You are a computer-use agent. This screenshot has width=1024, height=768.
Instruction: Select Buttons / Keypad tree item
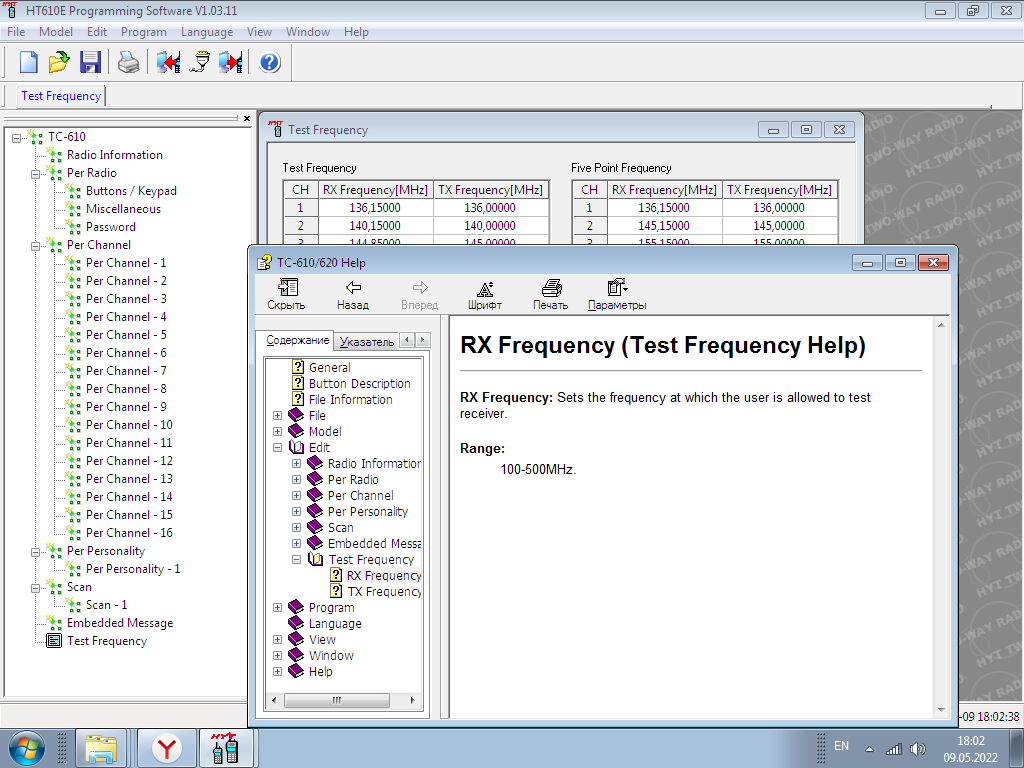[x=131, y=191]
